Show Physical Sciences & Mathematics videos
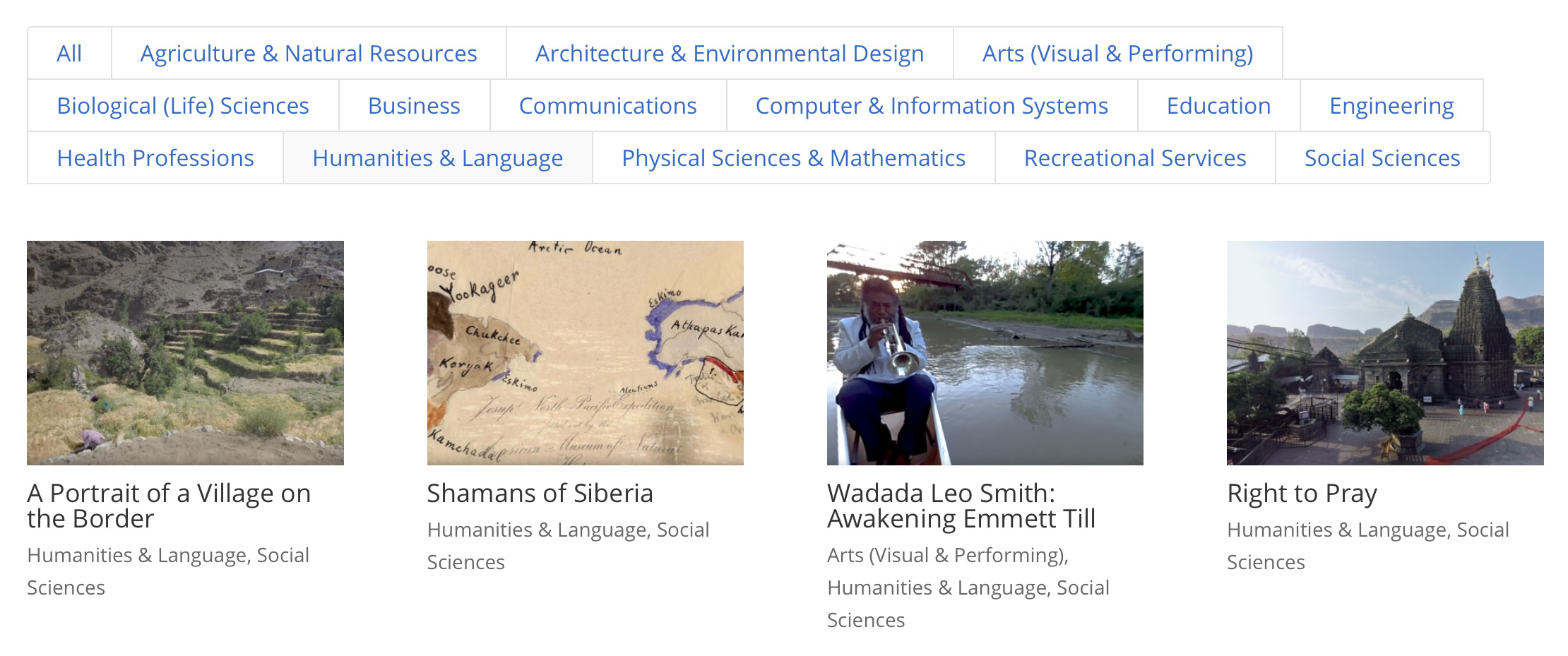The height and width of the screenshot is (656, 1568). click(x=793, y=157)
